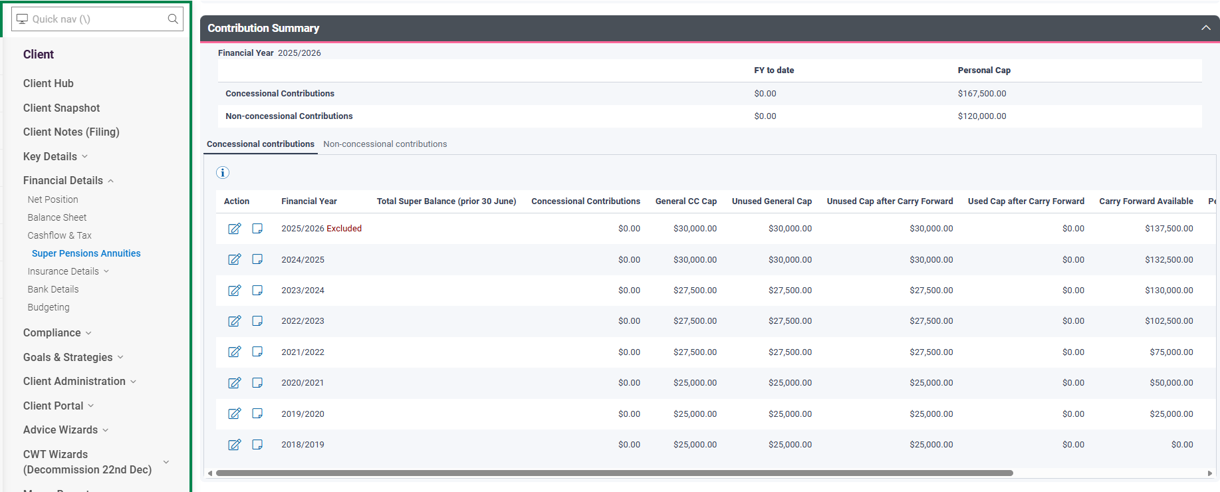
Task: Open the note icon for 2018/2019 row
Action: [x=257, y=445]
